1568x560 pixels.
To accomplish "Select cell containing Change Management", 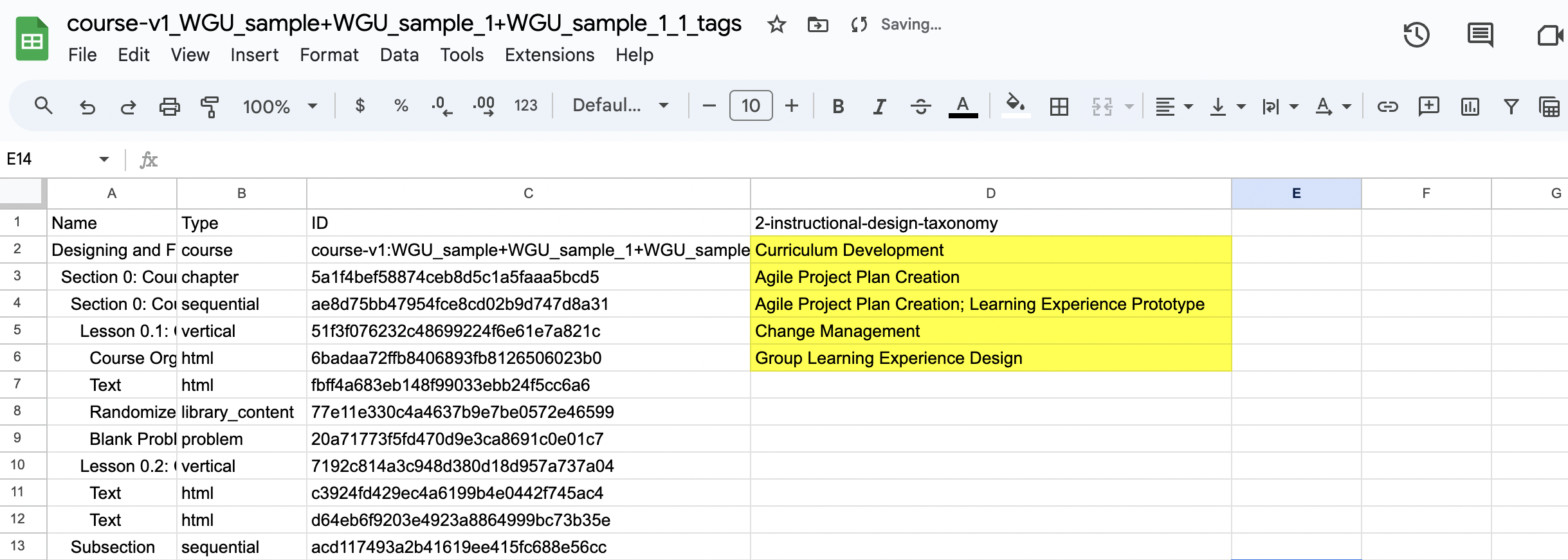I will [990, 331].
